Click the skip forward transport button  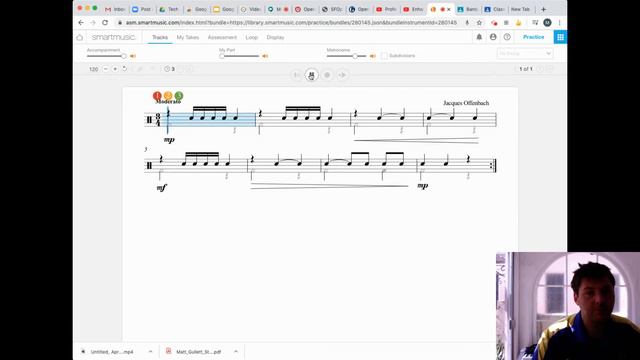click(x=342, y=75)
